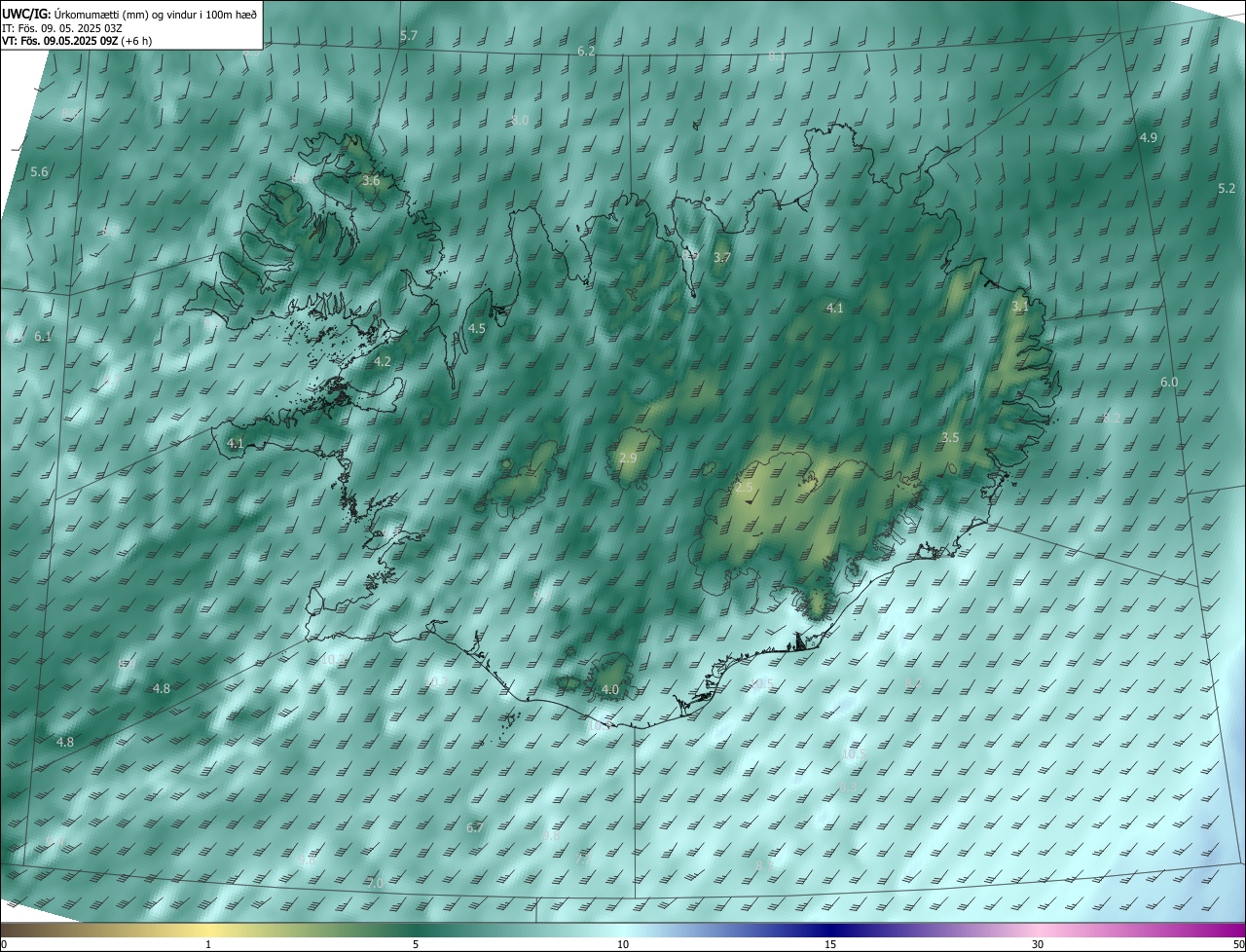The width and height of the screenshot is (1246, 952).
Task: Click the initial time line 'IT: Fös. 09. 05. 2025 03Z'
Action: (x=62, y=28)
